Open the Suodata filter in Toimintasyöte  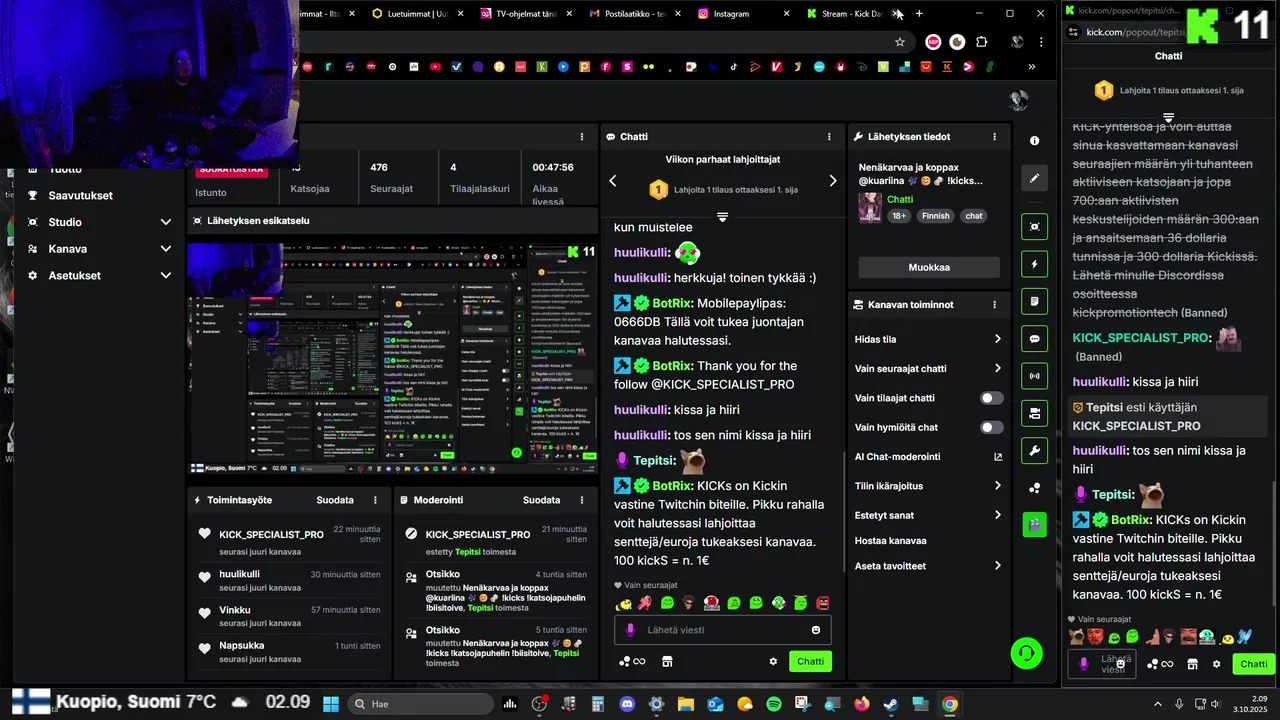click(x=335, y=500)
